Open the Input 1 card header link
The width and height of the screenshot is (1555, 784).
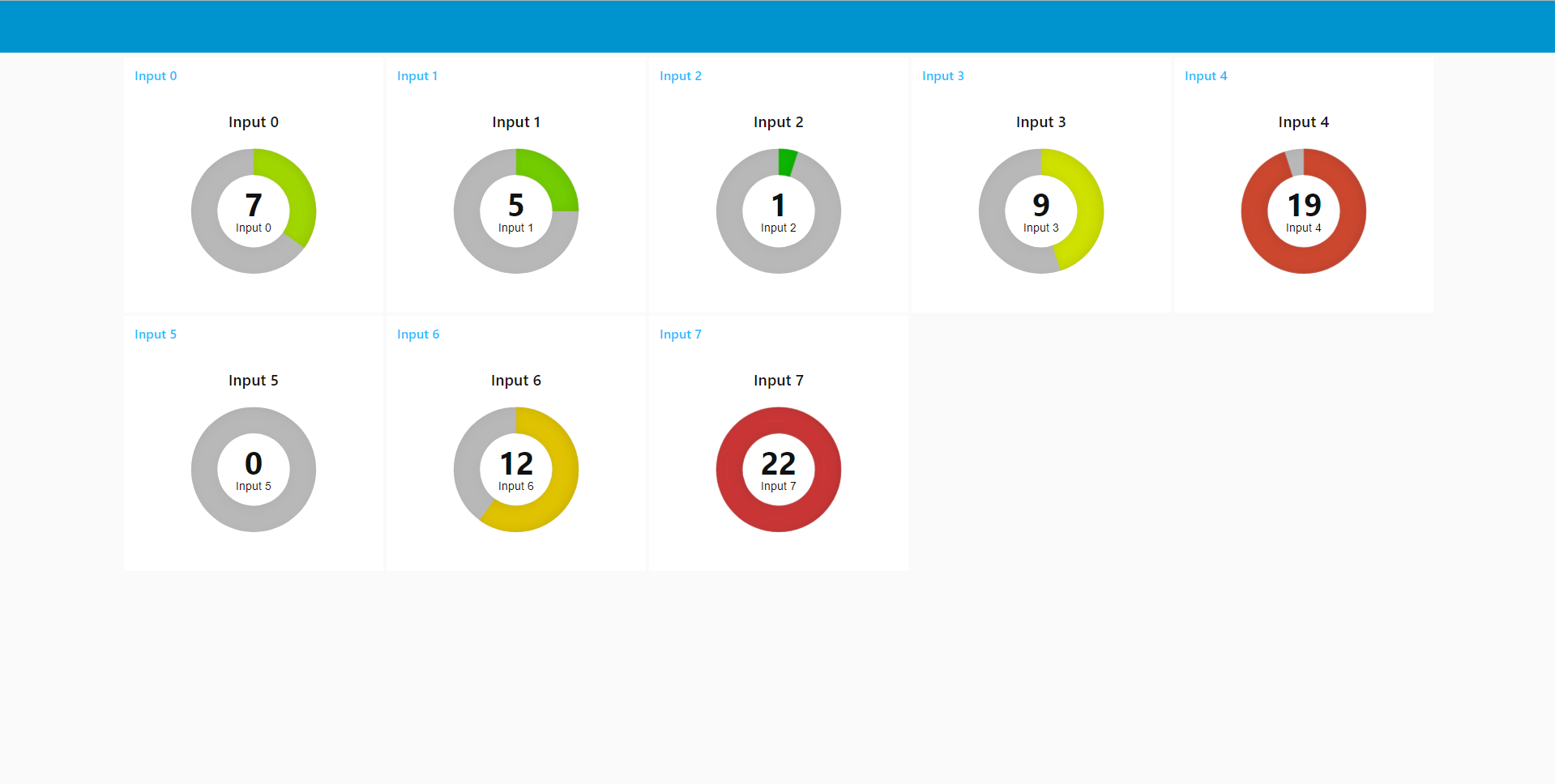pos(417,75)
